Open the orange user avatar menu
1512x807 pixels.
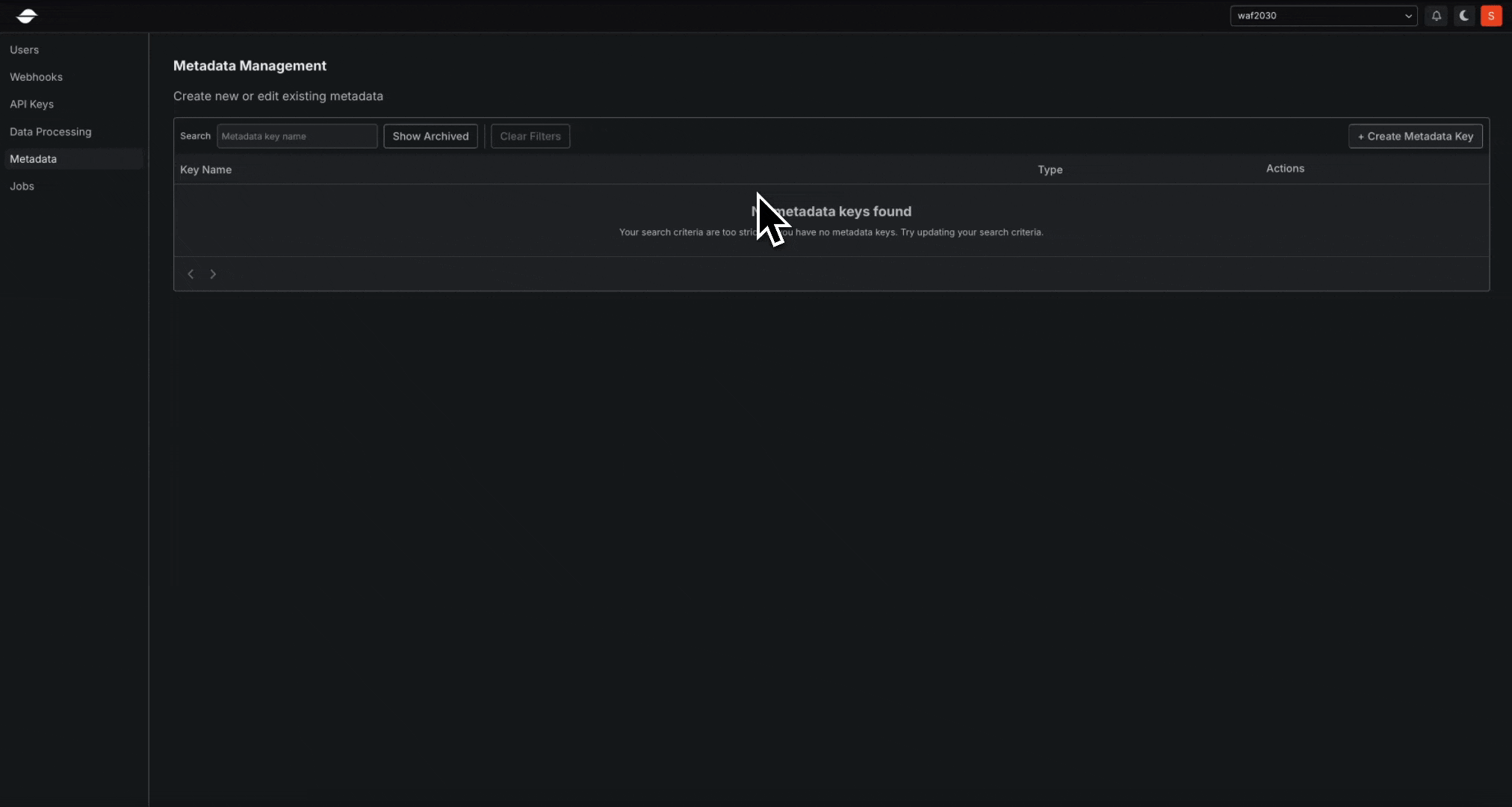pyautogui.click(x=1491, y=16)
